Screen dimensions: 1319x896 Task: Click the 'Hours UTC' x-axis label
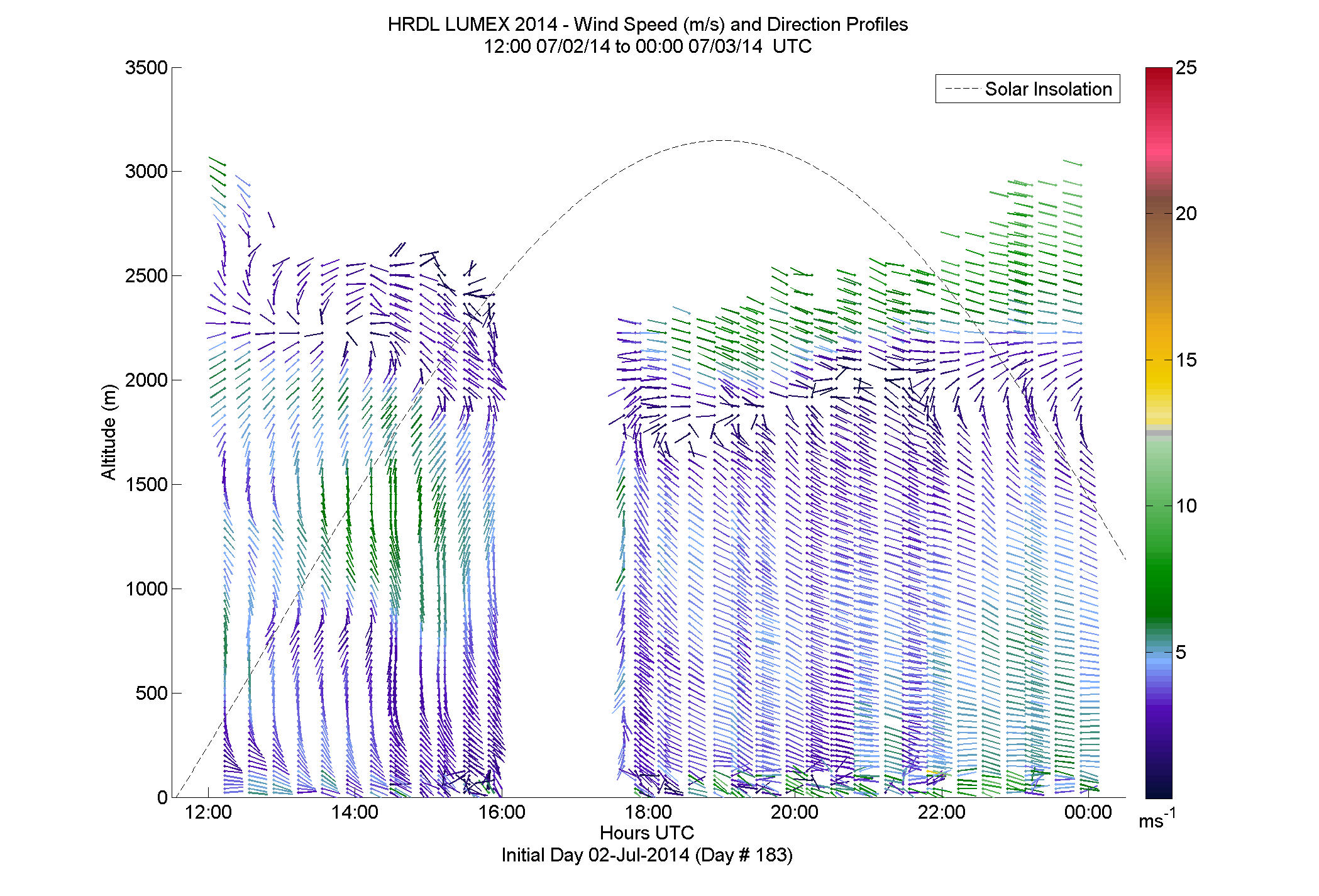[x=647, y=833]
